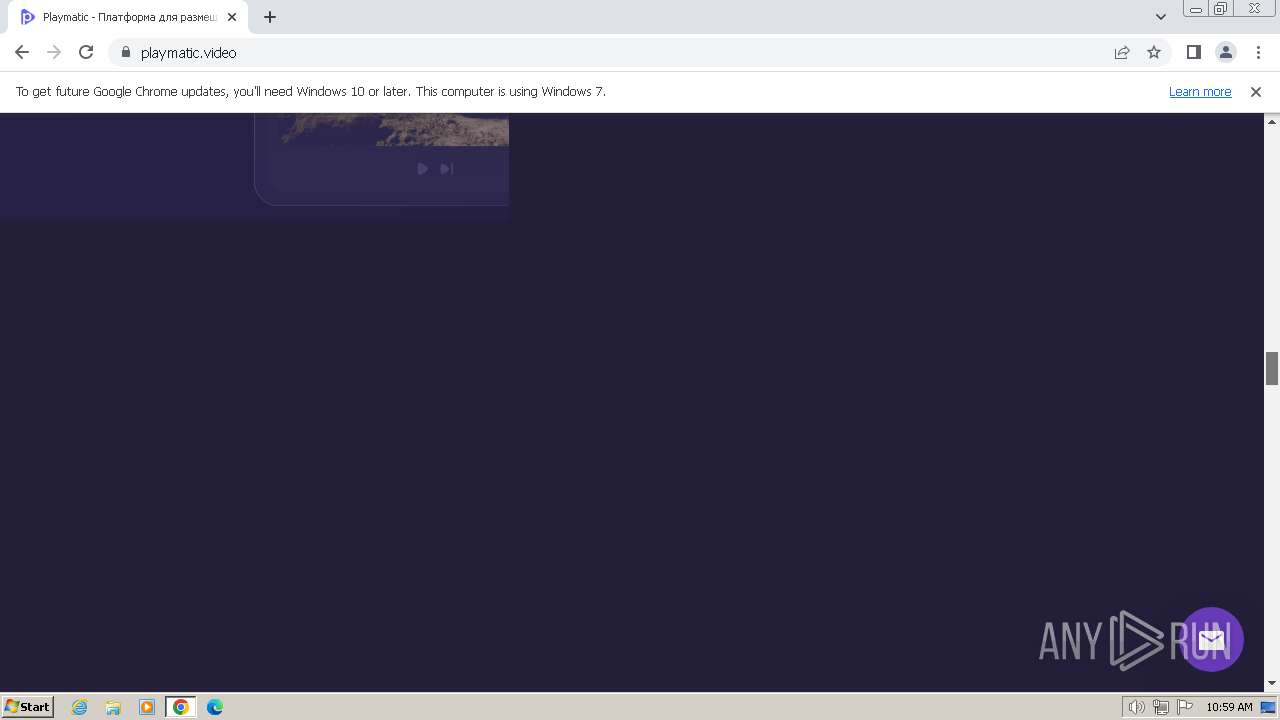Viewport: 1280px width, 720px height.
Task: Close the Playmatic tab
Action: pyautogui.click(x=232, y=17)
